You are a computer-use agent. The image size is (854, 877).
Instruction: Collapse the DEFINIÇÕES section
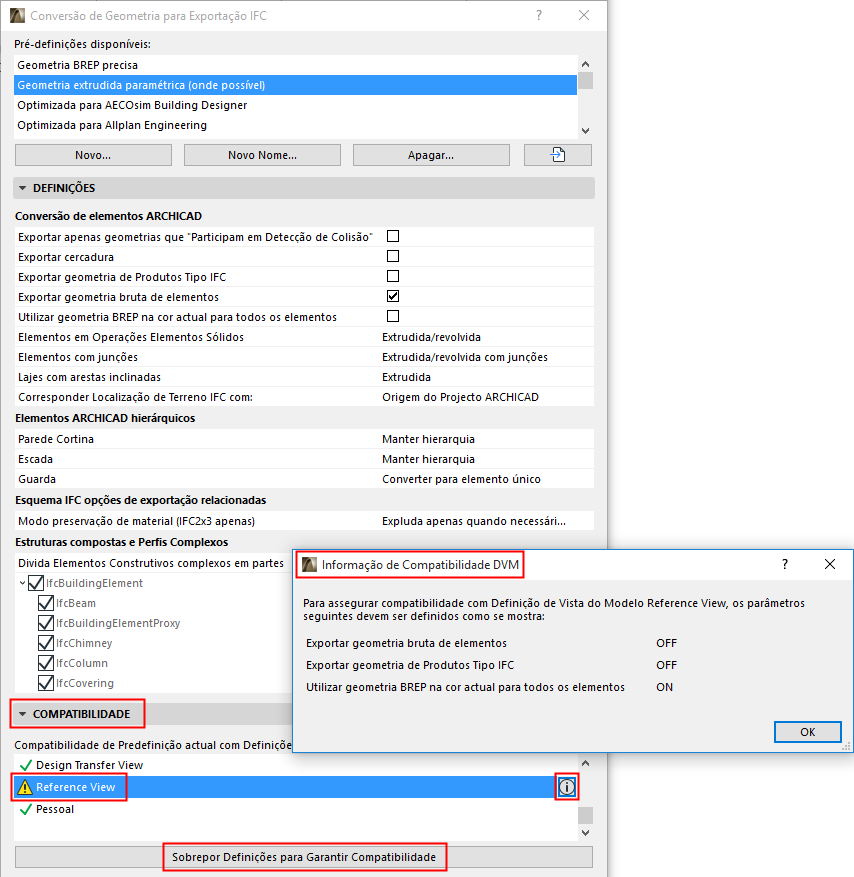point(23,188)
